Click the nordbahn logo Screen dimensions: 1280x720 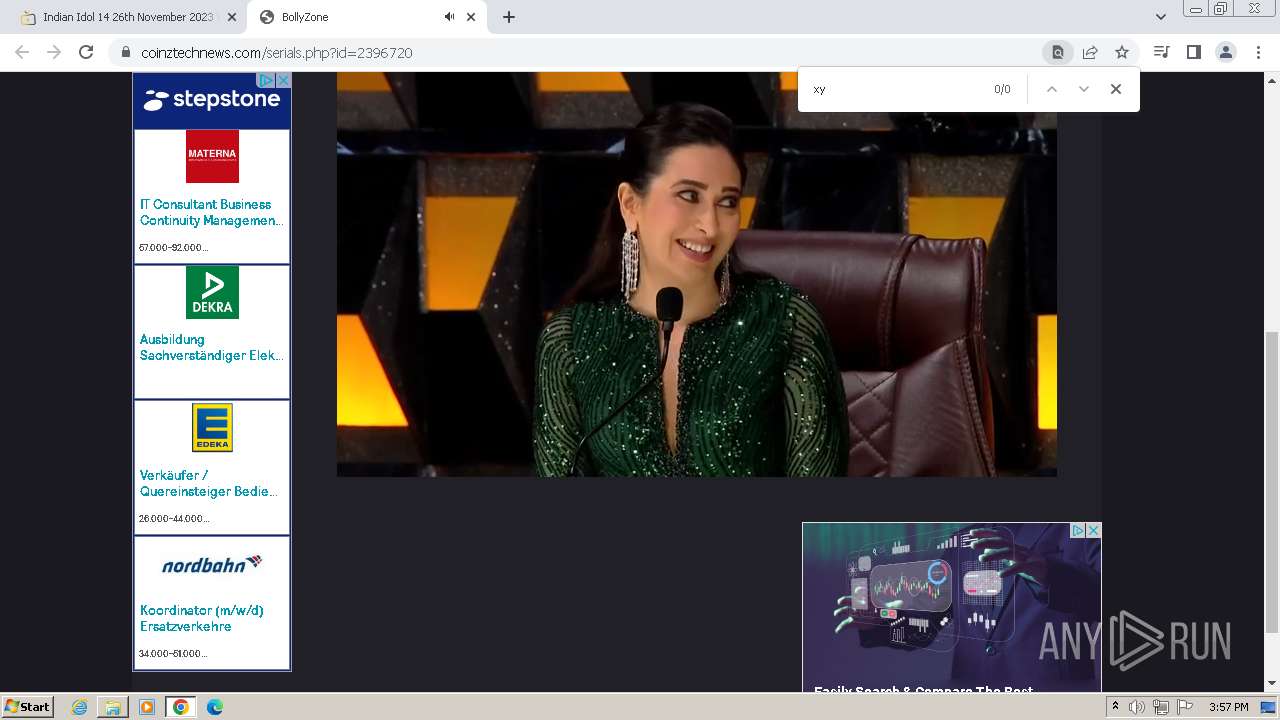pos(212,564)
